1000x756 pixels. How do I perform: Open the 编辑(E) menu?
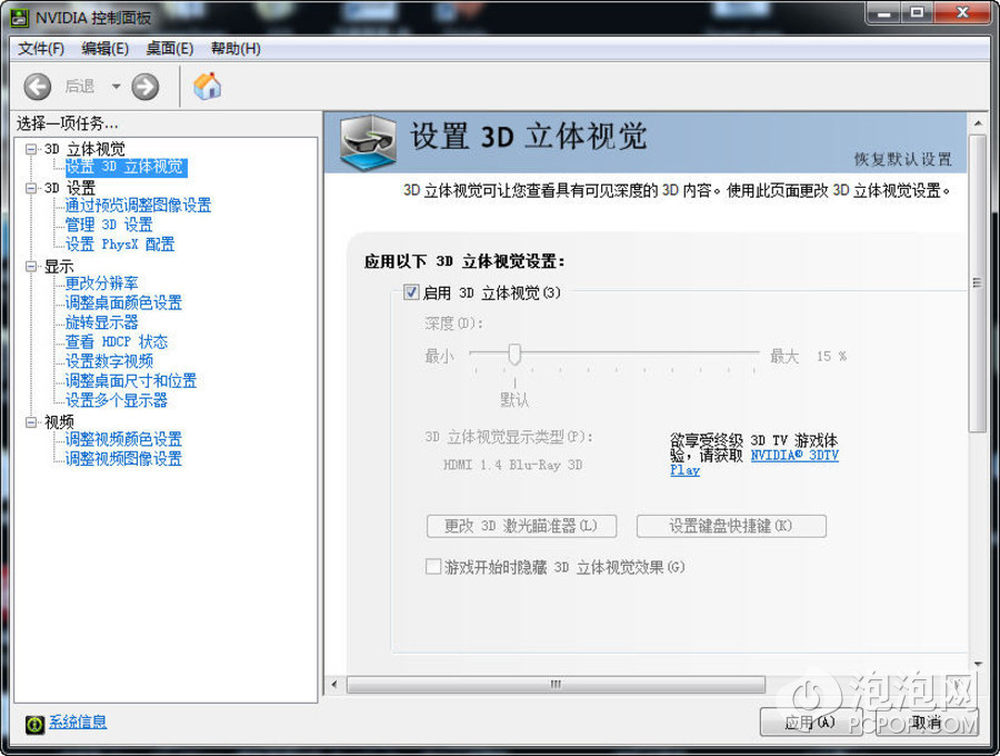coord(105,48)
